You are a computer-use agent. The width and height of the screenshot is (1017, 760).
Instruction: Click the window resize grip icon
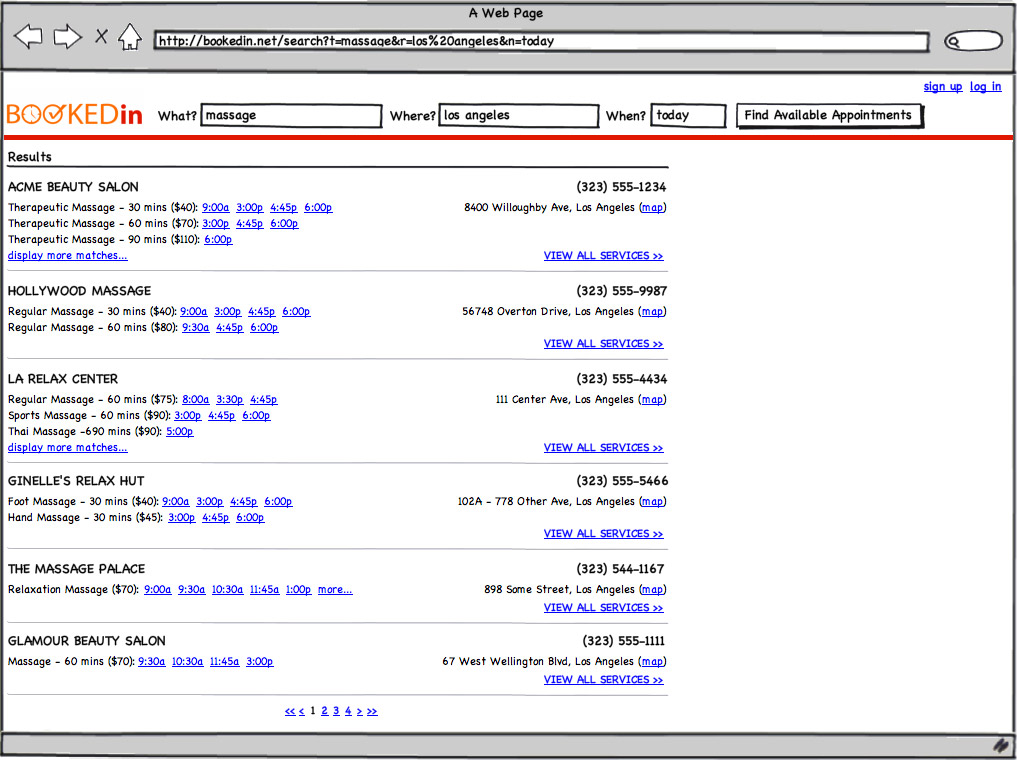click(x=1001, y=746)
